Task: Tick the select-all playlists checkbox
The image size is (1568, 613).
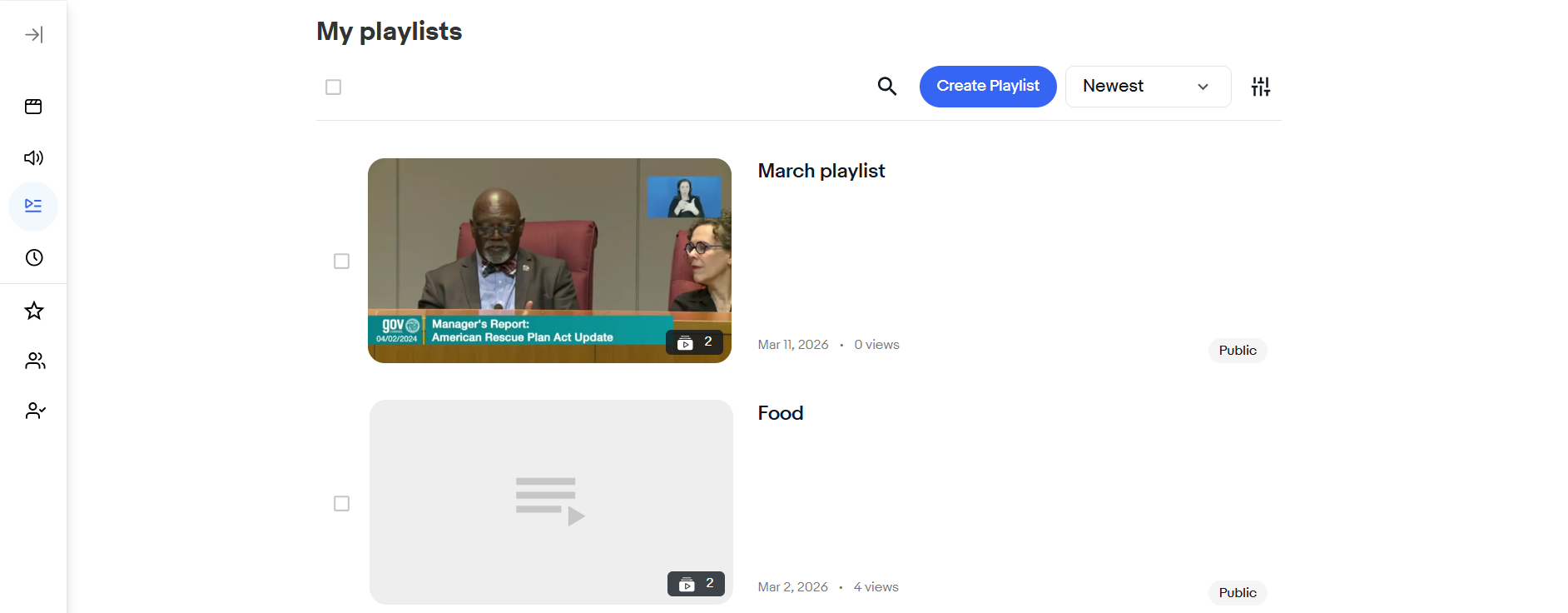Action: tap(333, 87)
